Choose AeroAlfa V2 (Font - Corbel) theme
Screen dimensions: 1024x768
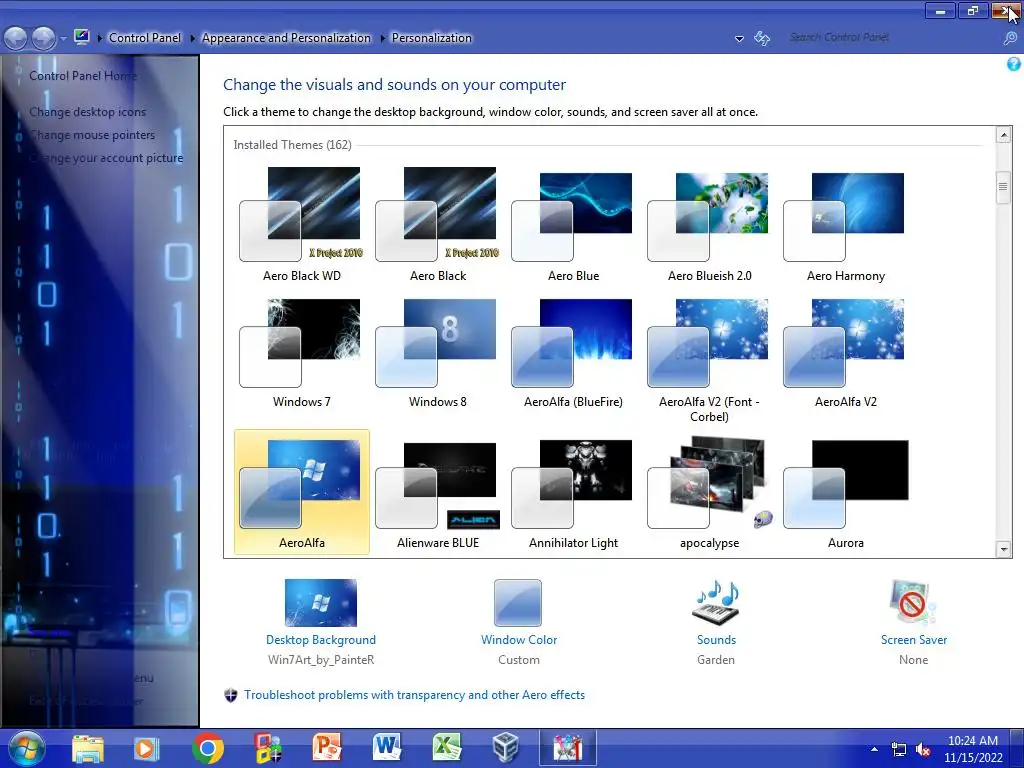(709, 360)
